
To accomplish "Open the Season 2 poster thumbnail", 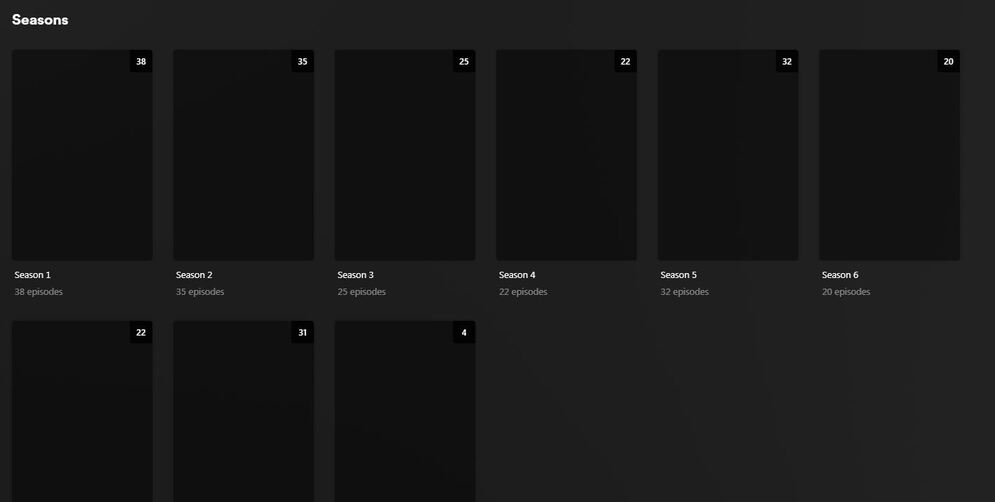I will click(x=244, y=155).
